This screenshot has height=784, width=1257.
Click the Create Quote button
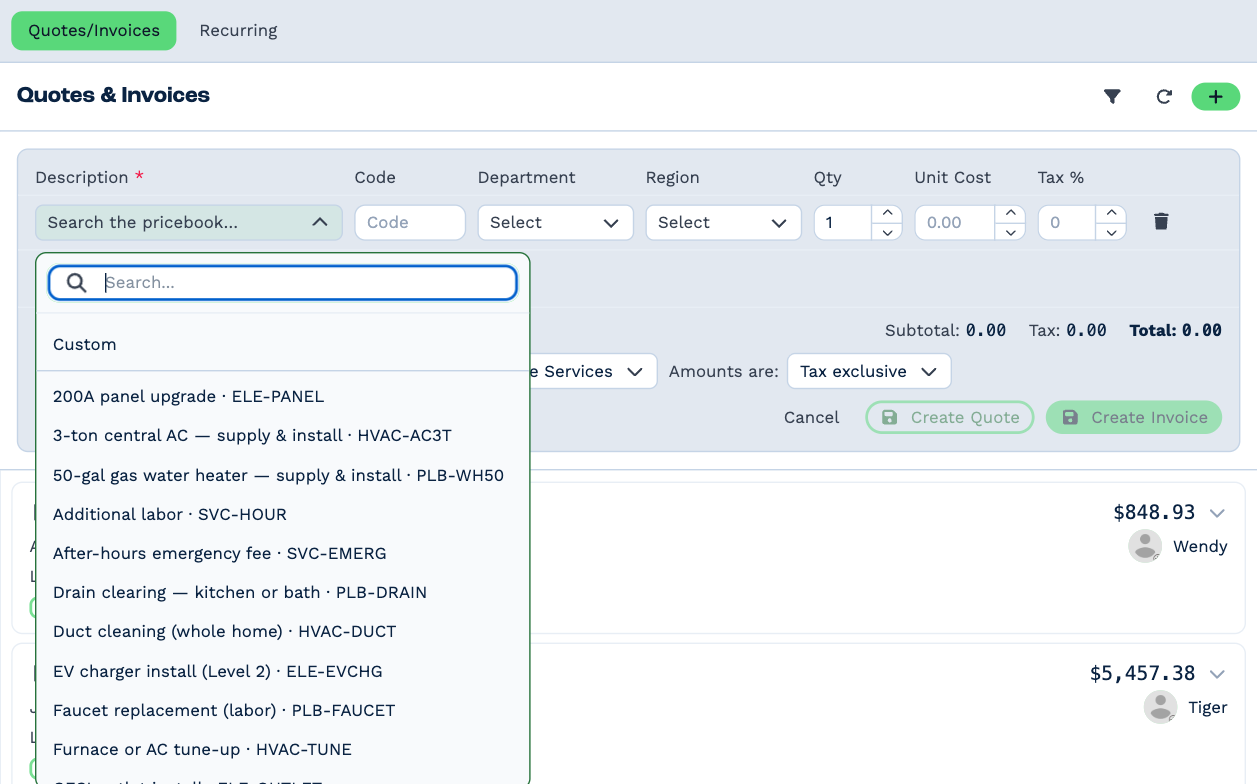[x=950, y=417]
